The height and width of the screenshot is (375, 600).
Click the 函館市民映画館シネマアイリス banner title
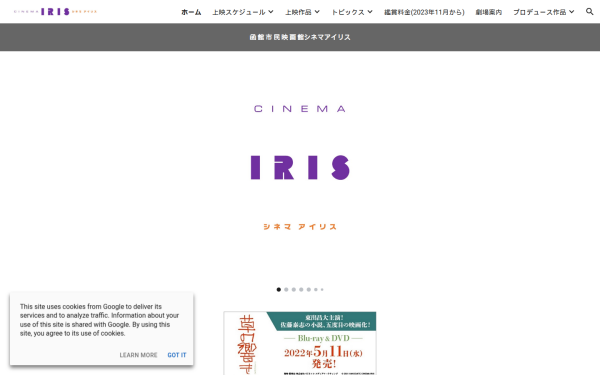point(300,37)
